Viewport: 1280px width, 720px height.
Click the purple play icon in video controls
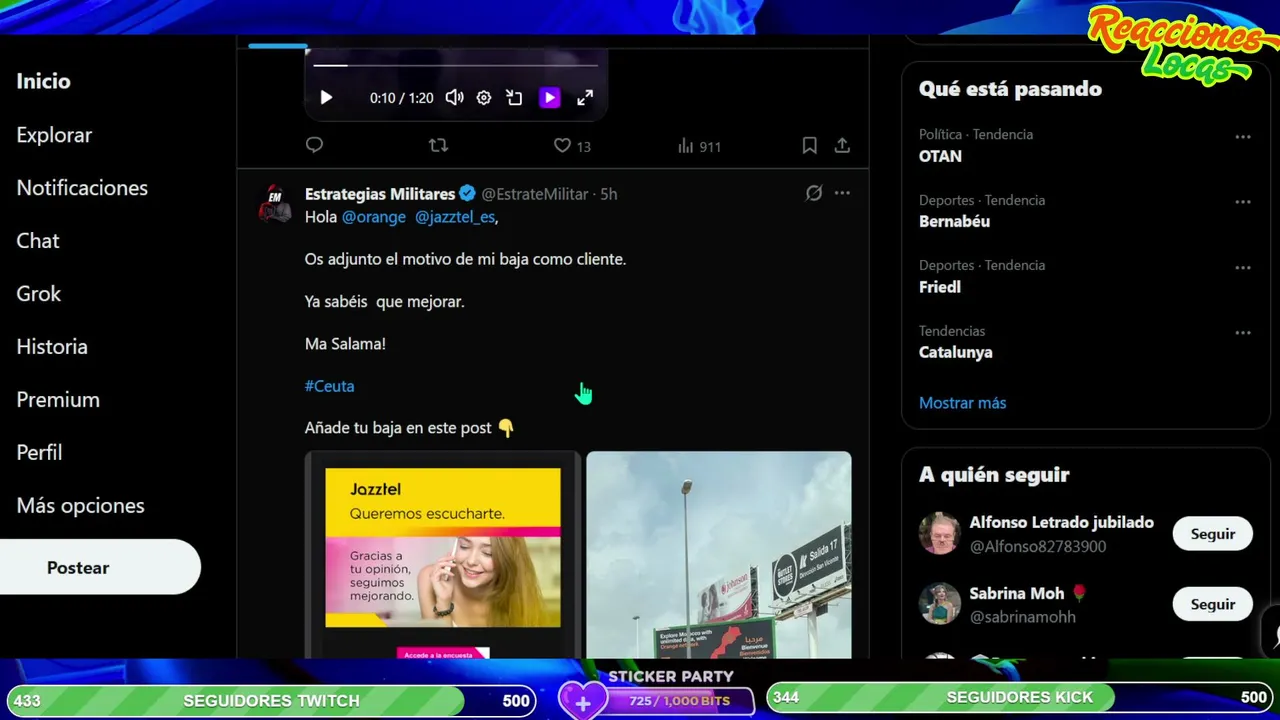coord(549,98)
